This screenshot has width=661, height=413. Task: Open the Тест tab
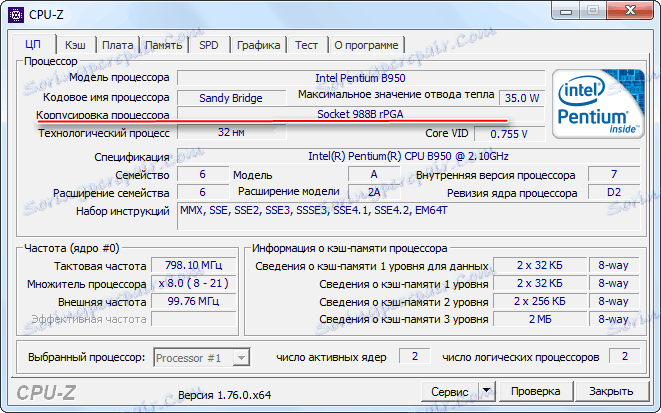(306, 45)
